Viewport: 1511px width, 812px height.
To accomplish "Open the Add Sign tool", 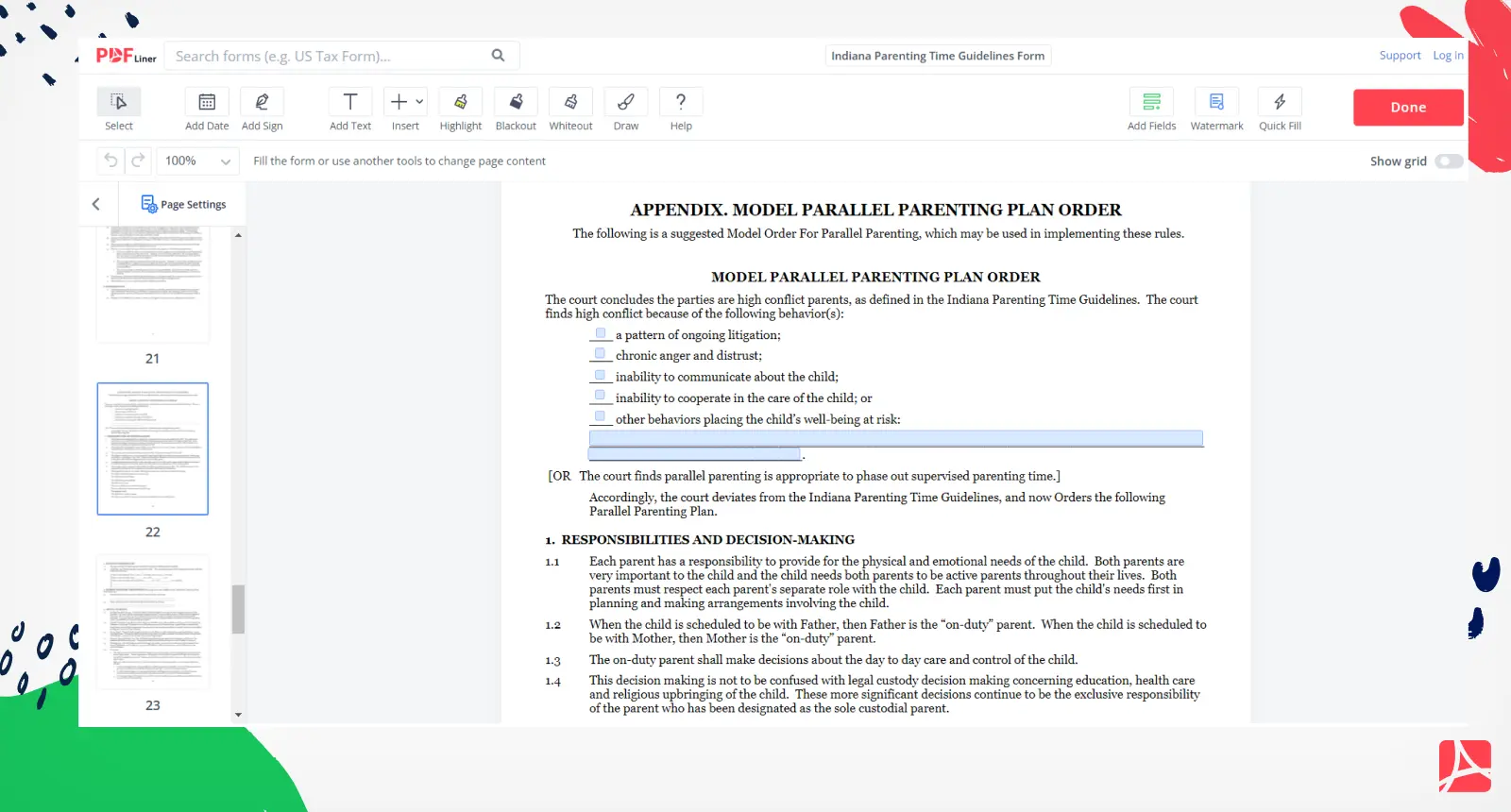I will [262, 103].
